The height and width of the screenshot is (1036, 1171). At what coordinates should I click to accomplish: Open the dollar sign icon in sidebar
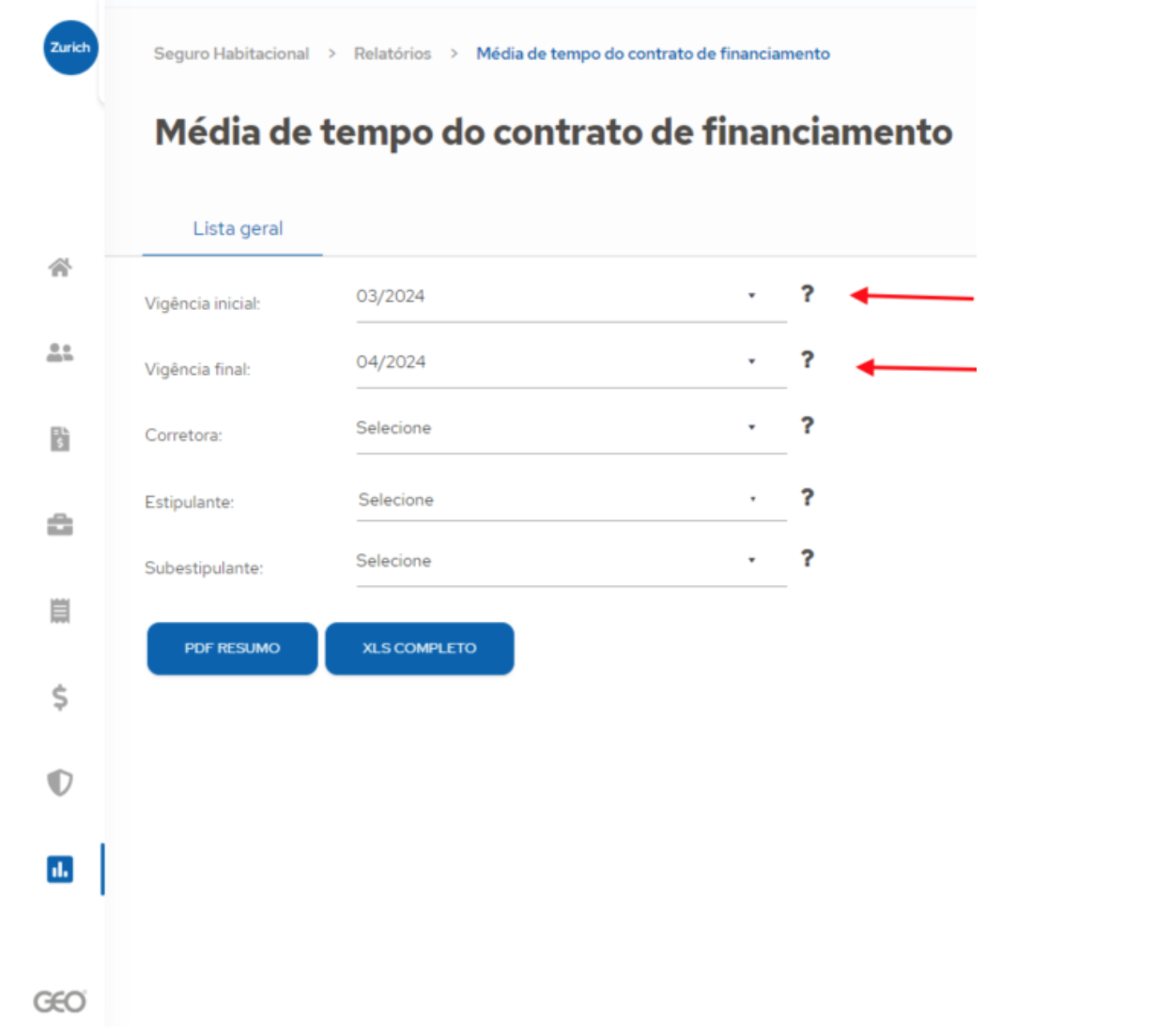(60, 697)
